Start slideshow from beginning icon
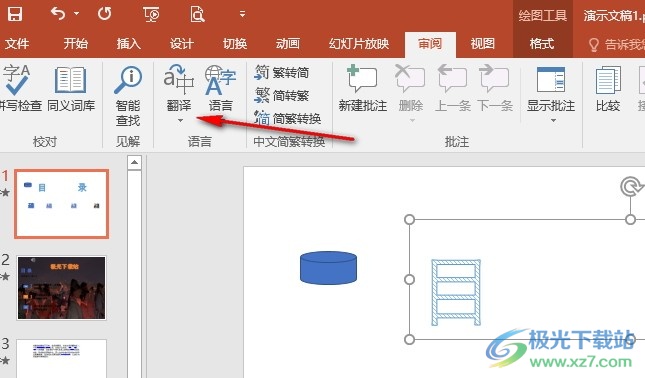Viewport: 645px width, 378px height. (x=151, y=14)
